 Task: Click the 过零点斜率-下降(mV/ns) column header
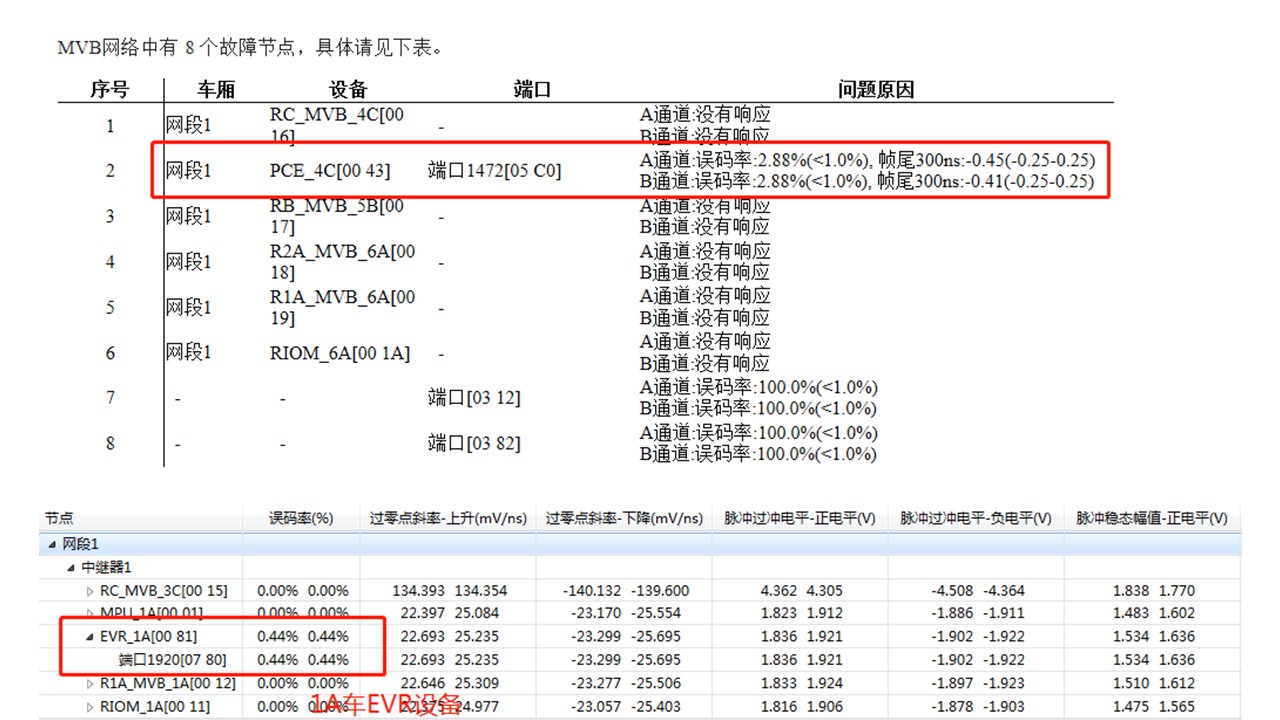coord(624,519)
